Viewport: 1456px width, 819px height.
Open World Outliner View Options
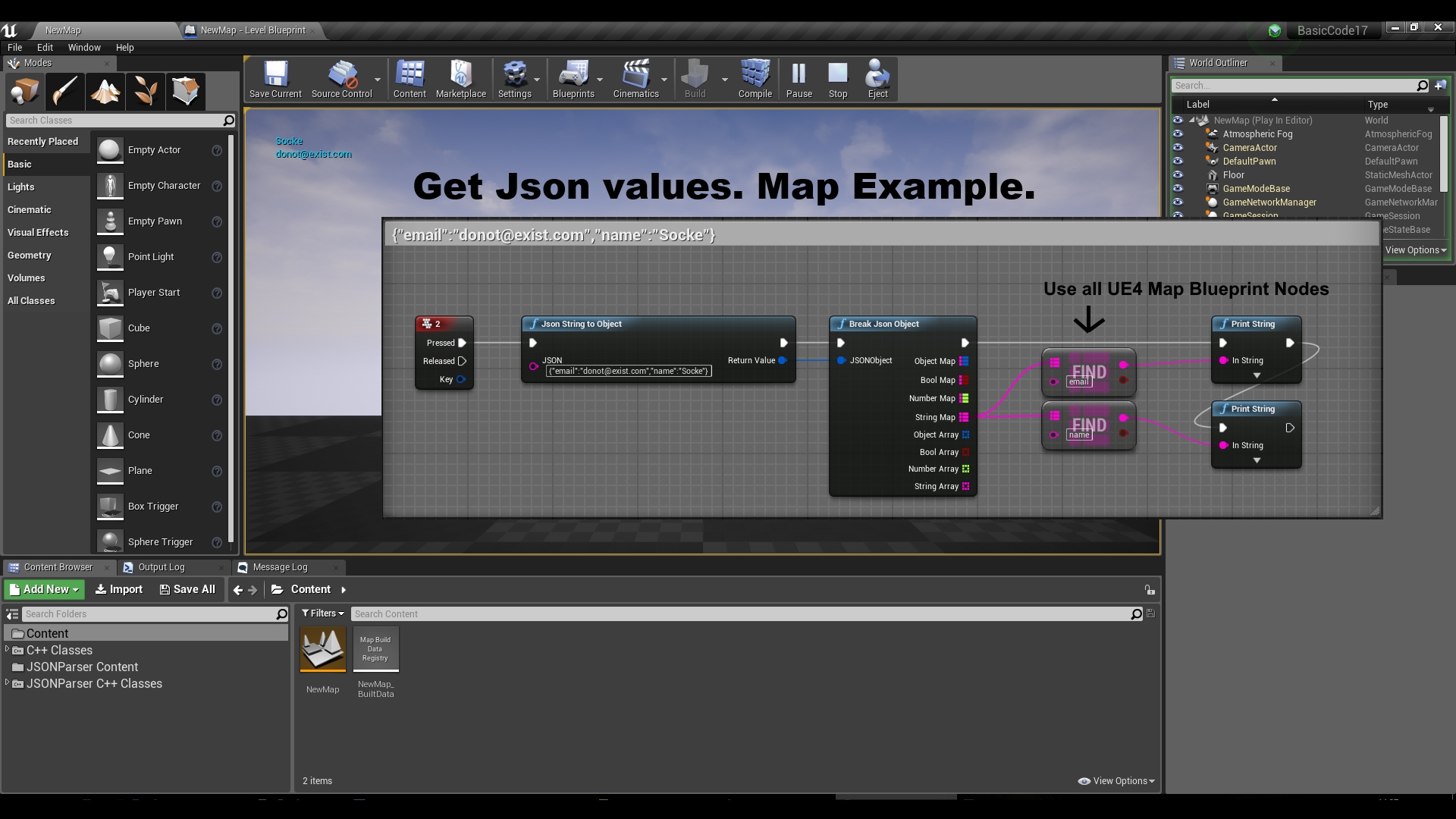[1416, 250]
